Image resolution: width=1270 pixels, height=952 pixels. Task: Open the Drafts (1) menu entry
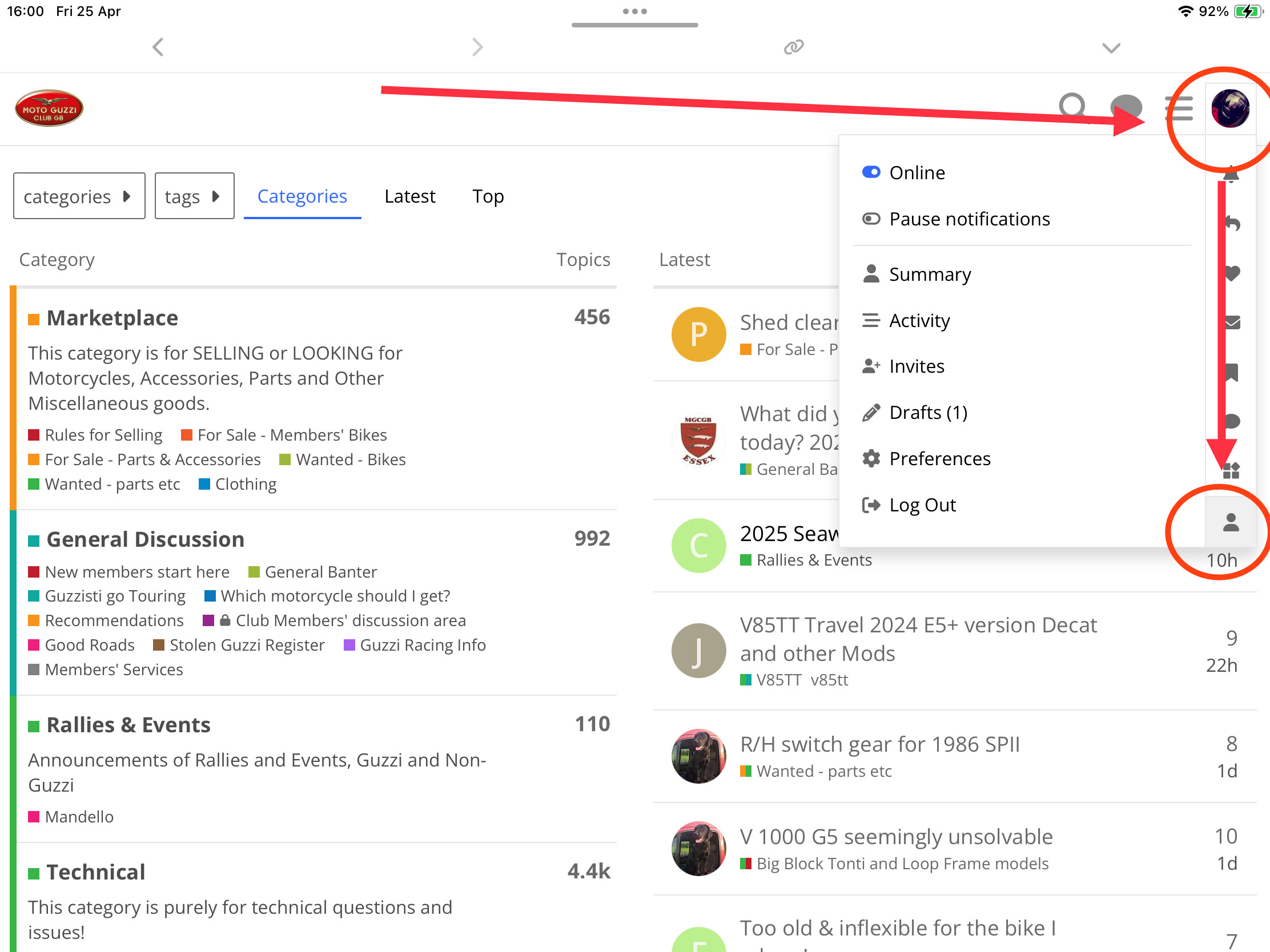(x=928, y=412)
